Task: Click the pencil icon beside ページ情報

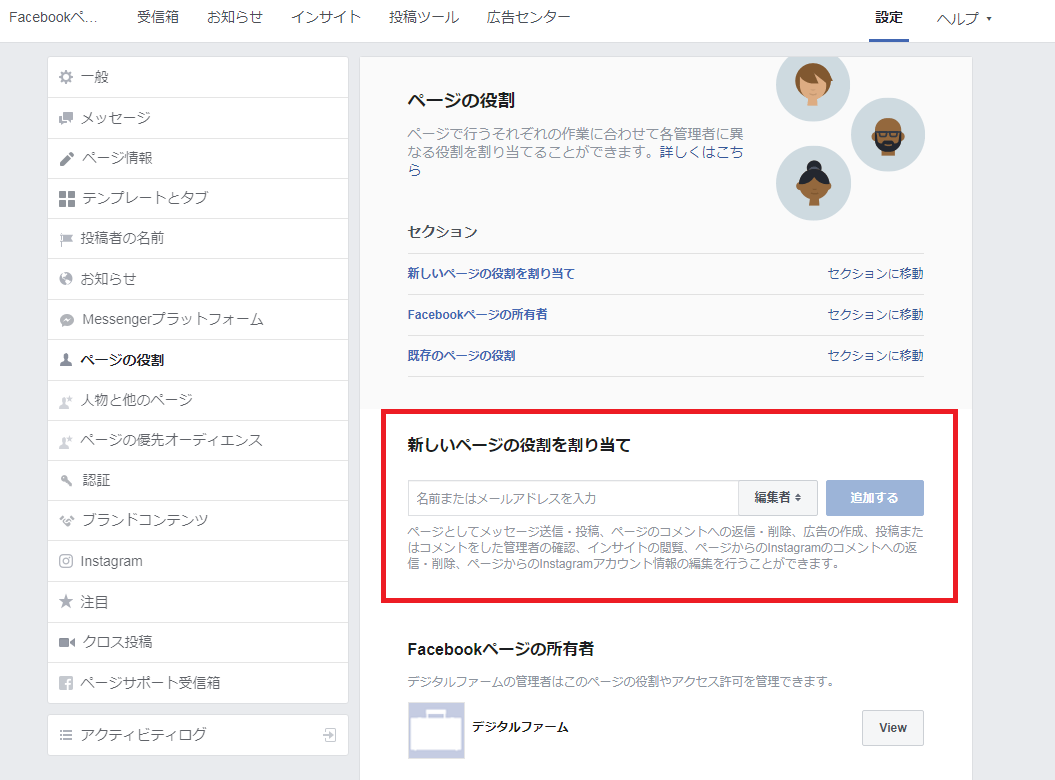Action: click(67, 159)
